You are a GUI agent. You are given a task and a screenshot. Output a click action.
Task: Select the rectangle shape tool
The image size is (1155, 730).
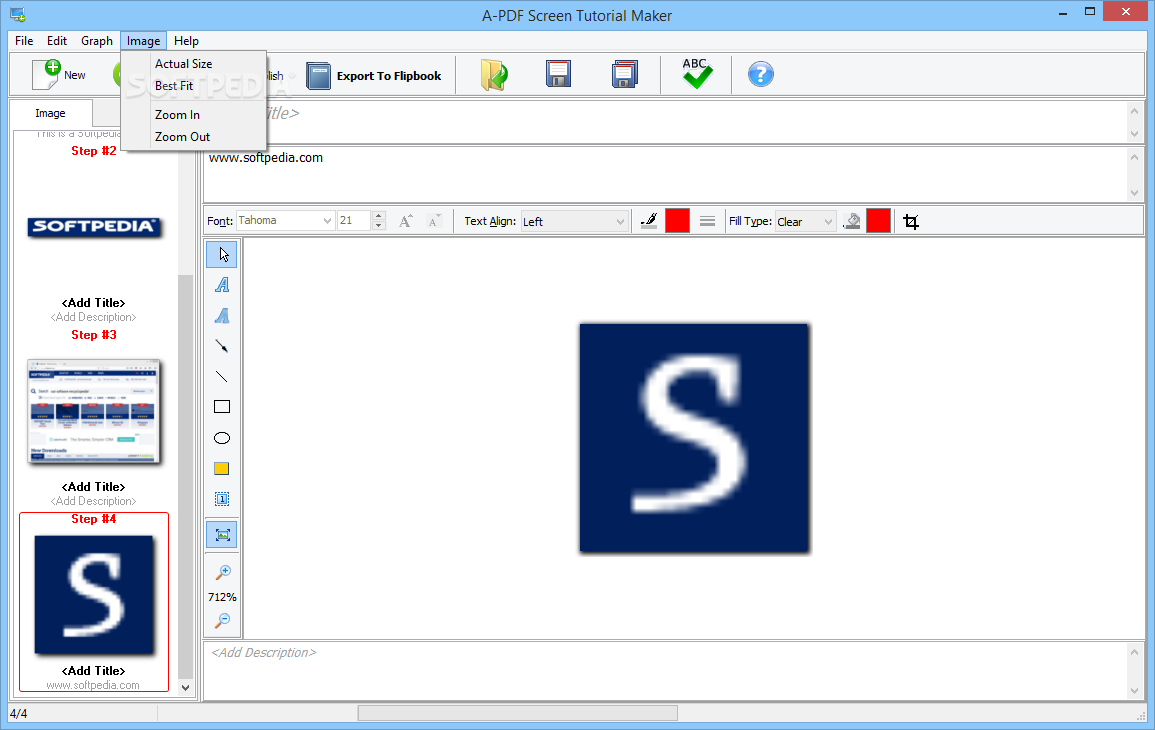coord(222,407)
